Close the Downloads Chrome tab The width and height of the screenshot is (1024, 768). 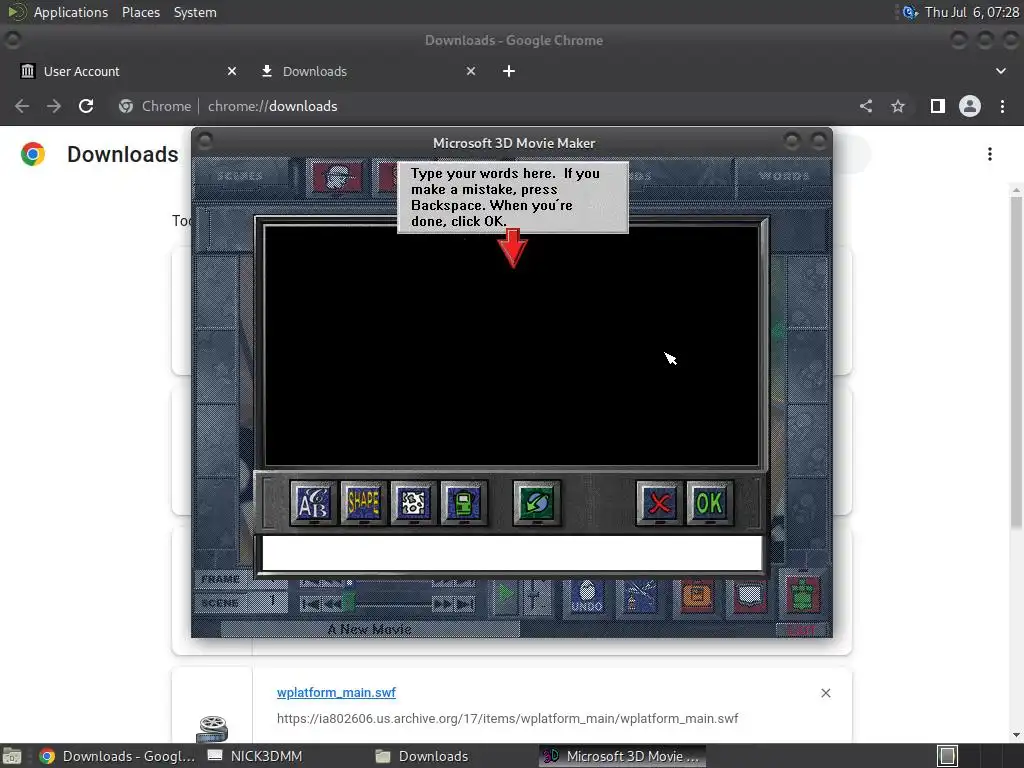click(471, 71)
